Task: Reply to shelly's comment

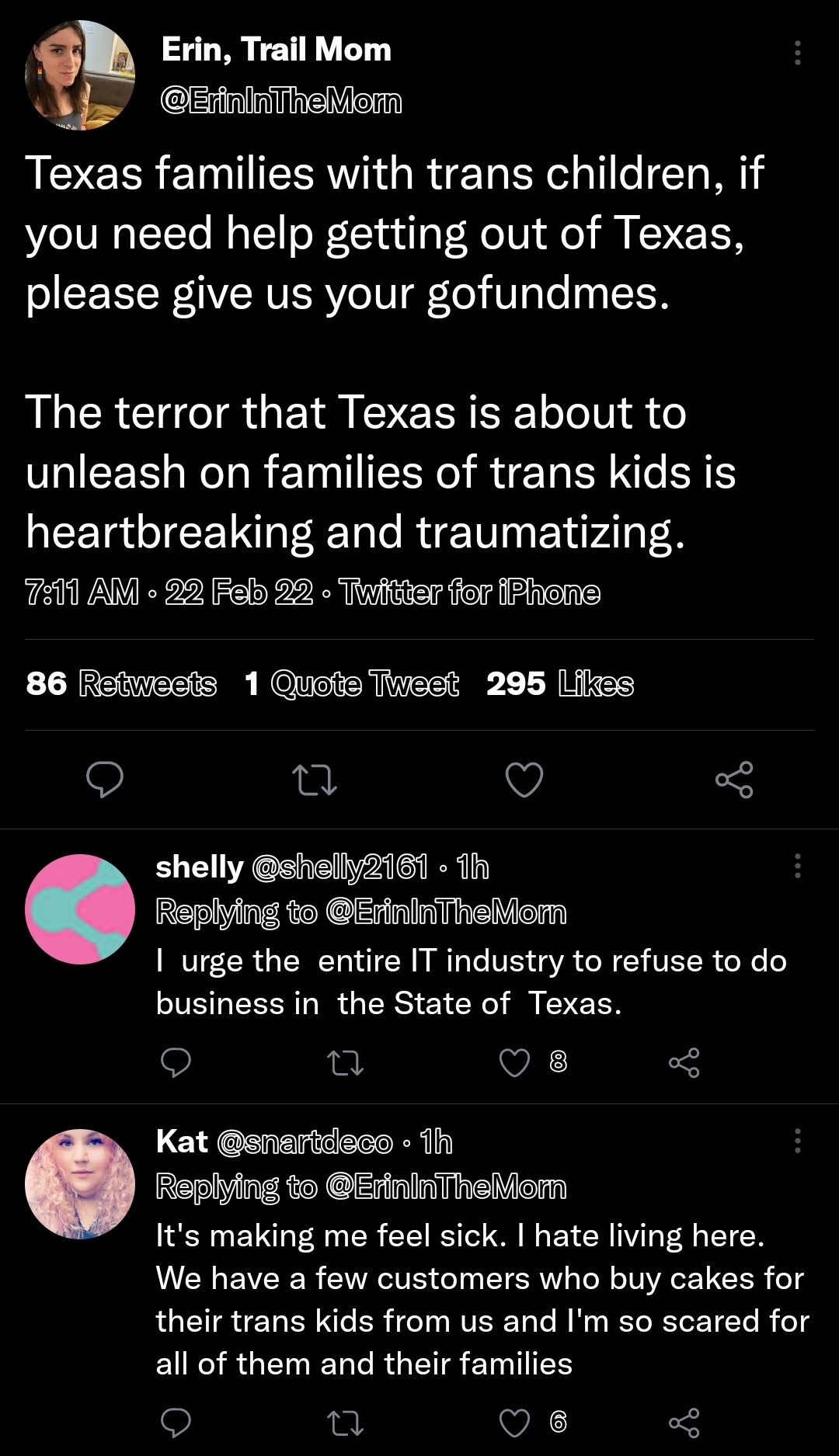Action: pyautogui.click(x=176, y=1062)
